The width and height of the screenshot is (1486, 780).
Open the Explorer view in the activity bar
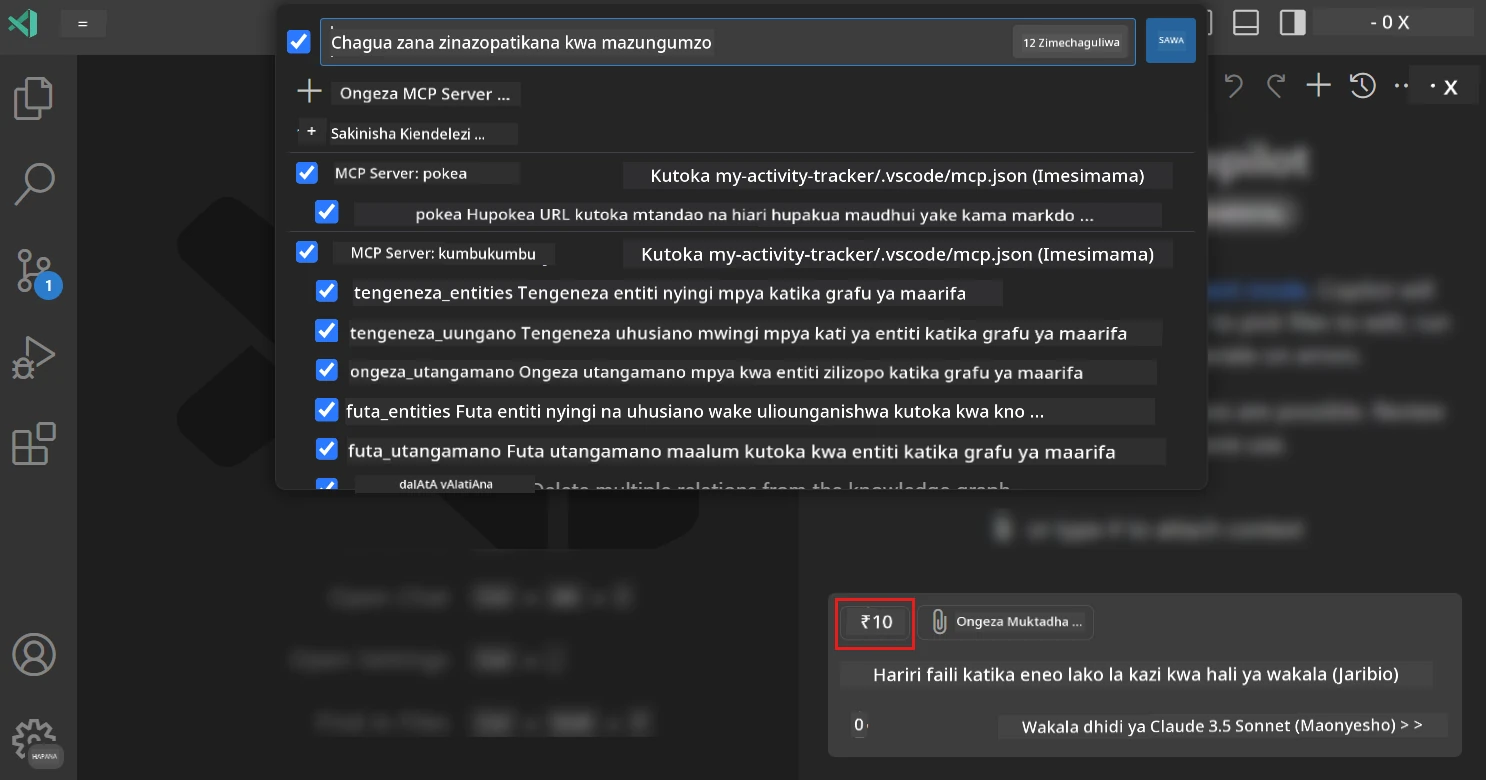pos(34,97)
